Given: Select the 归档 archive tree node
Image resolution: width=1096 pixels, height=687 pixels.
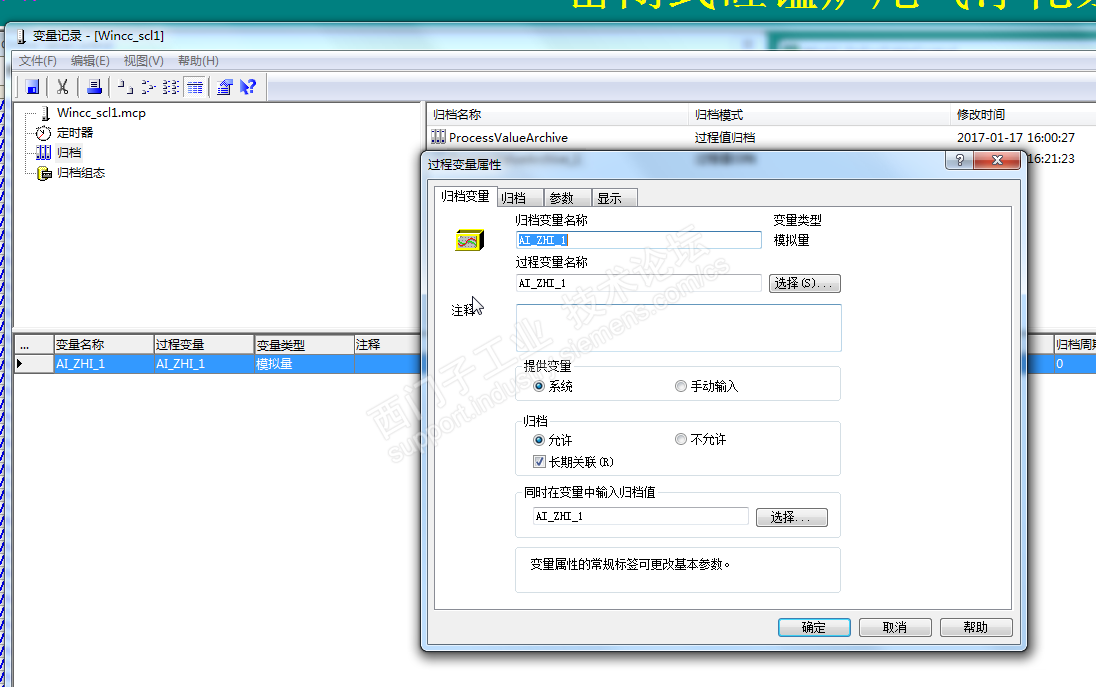Looking at the screenshot, I should 68,152.
